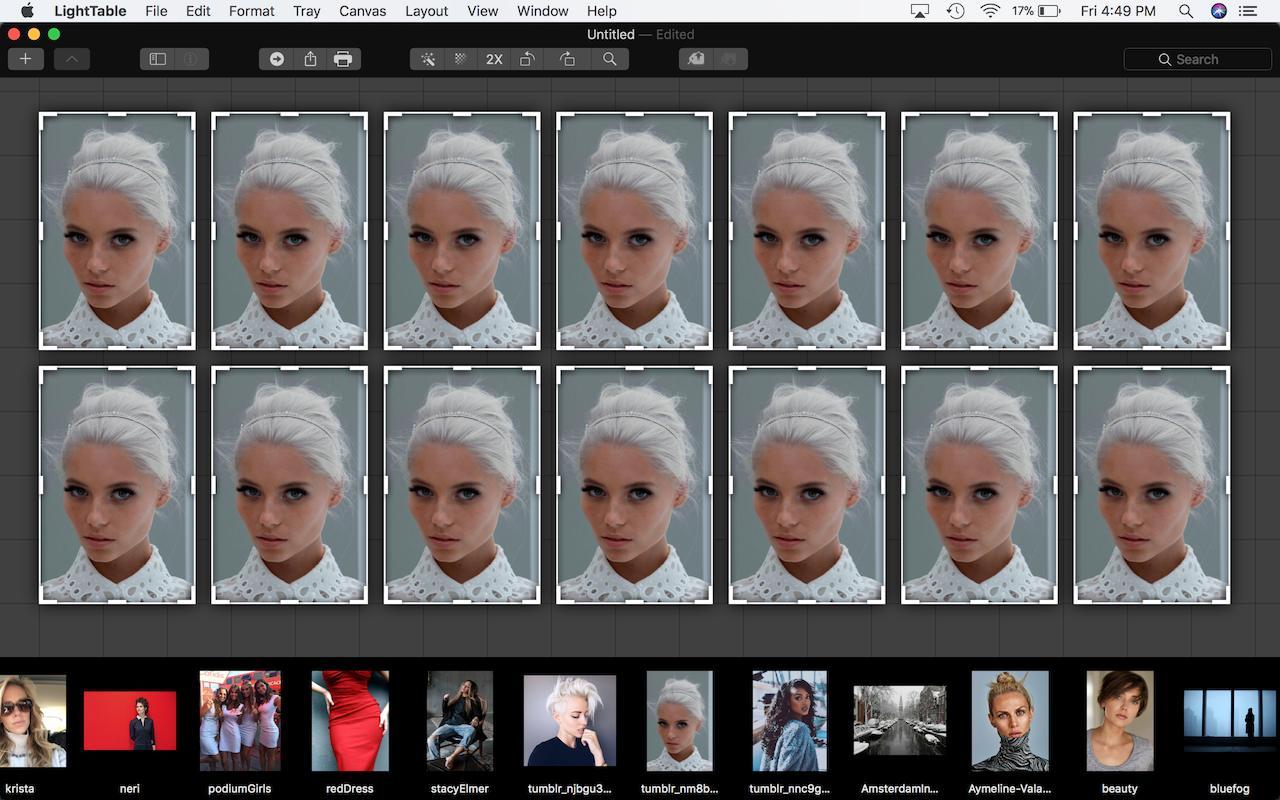Select the AmsterdamIn... winter canal thumbnail
Viewport: 1280px width, 800px height.
pyautogui.click(x=900, y=720)
